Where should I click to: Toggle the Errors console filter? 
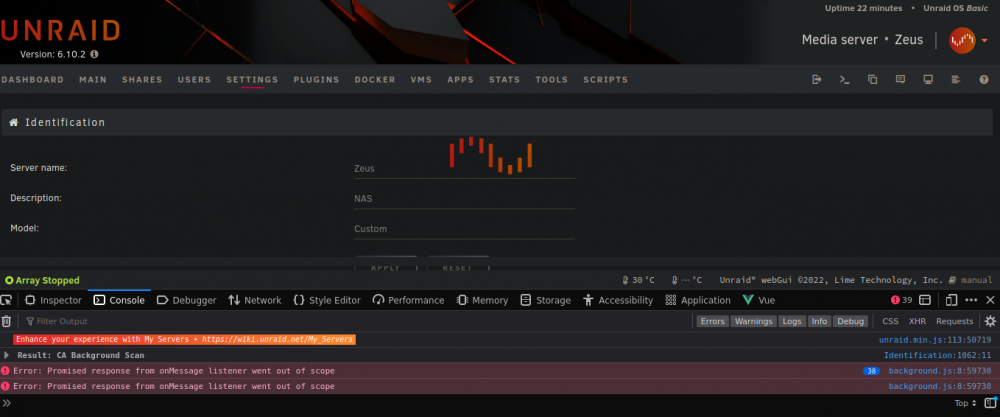[x=712, y=321]
